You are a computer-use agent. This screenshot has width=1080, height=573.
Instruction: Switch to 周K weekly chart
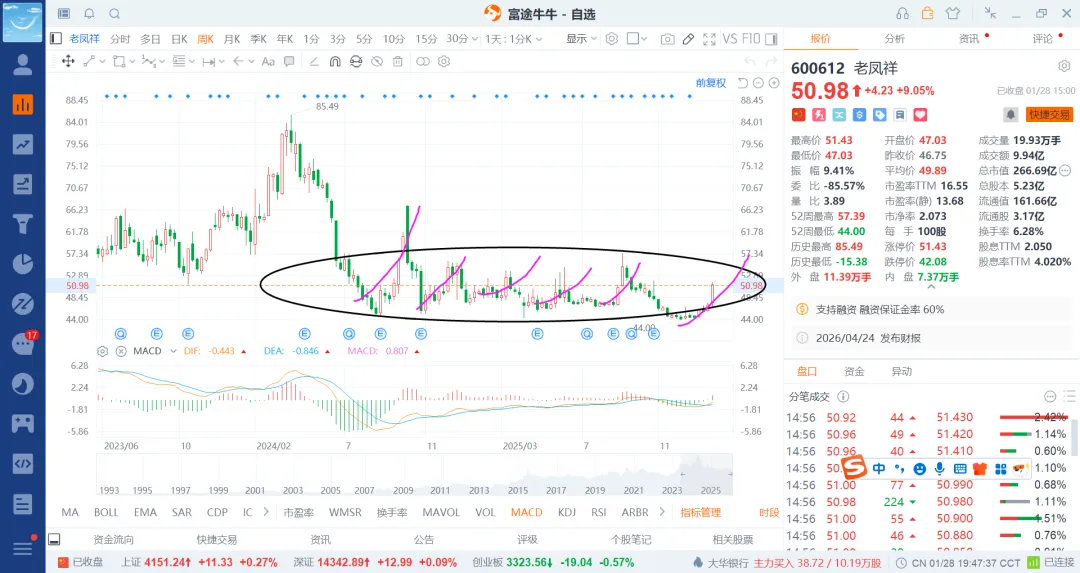205,39
